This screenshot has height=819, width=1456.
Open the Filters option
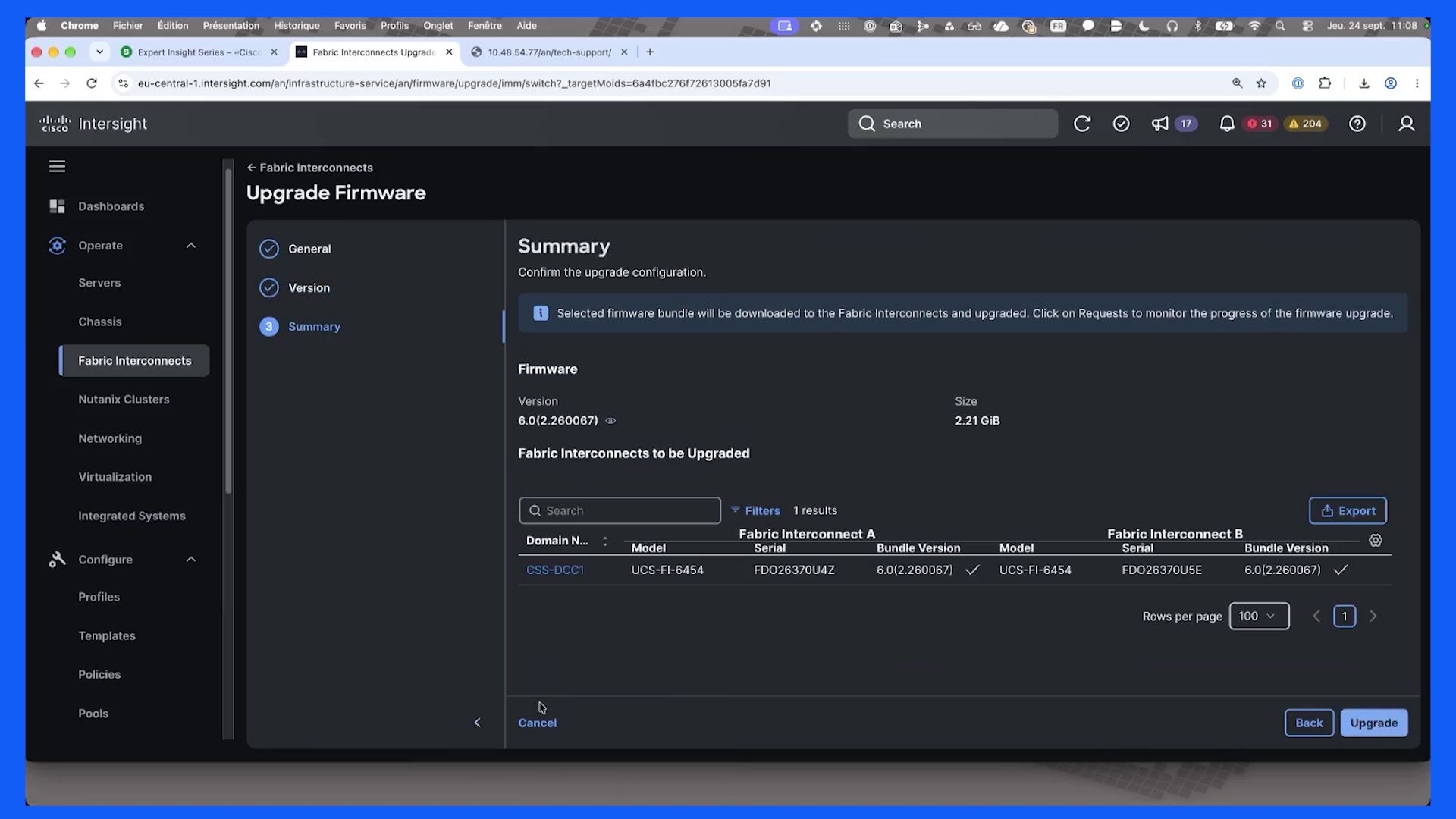755,510
